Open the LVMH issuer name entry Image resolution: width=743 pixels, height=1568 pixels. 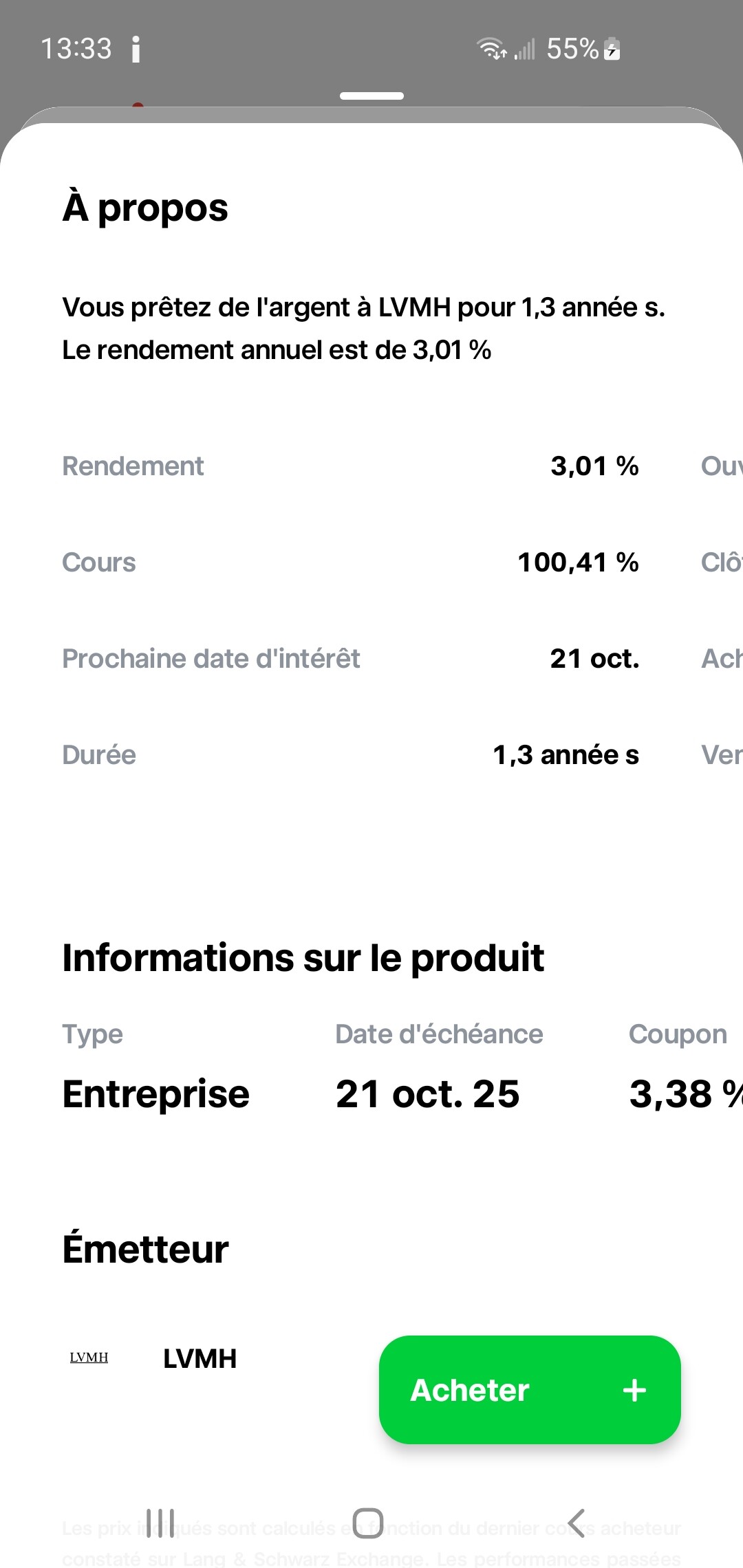tap(200, 1358)
